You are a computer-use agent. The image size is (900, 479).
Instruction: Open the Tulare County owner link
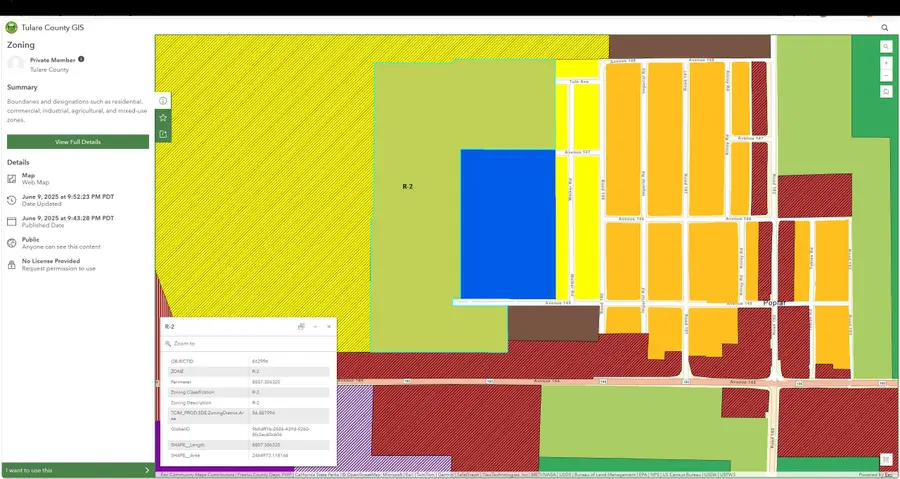(x=49, y=69)
